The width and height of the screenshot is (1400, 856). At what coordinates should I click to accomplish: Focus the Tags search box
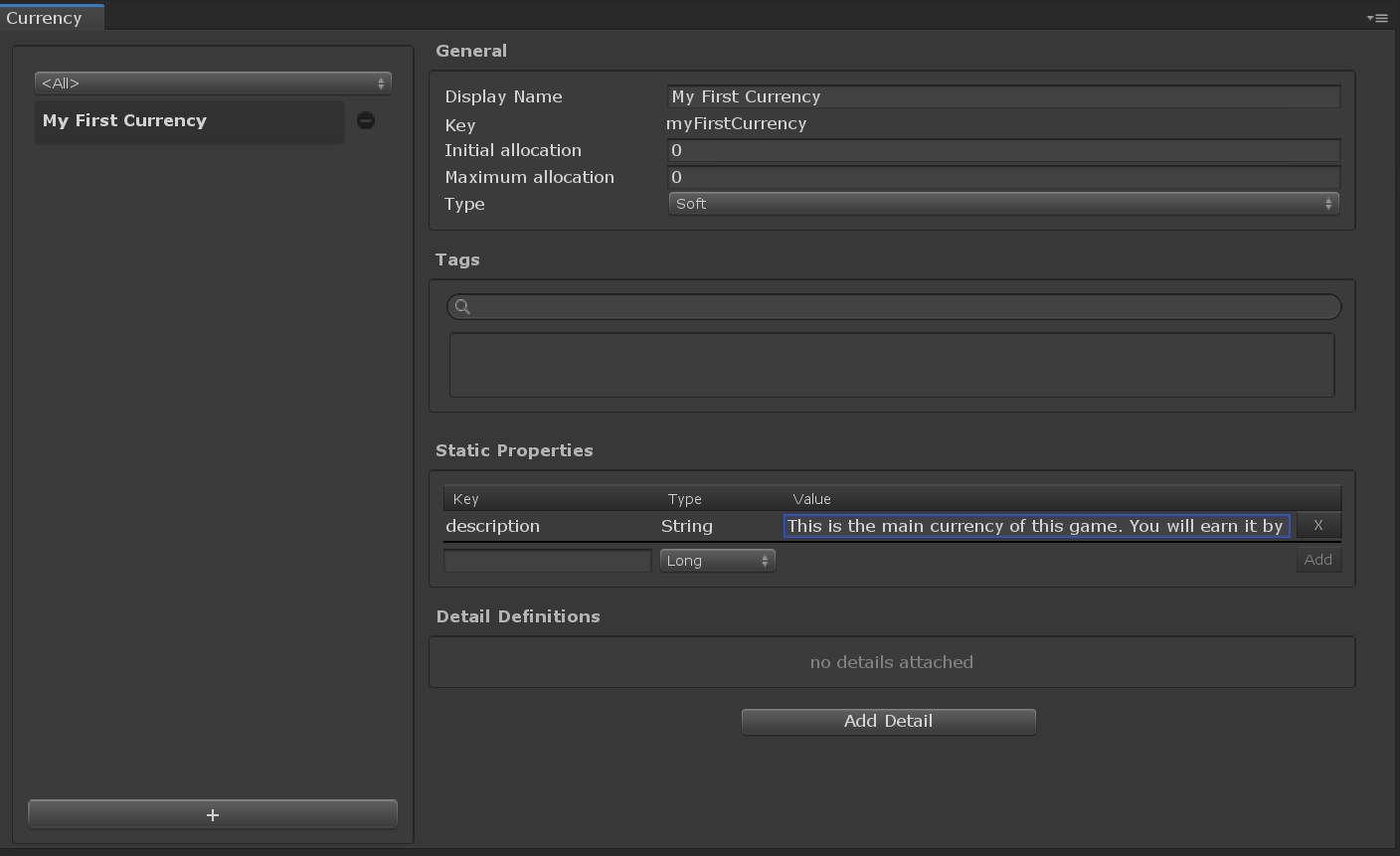coord(894,306)
